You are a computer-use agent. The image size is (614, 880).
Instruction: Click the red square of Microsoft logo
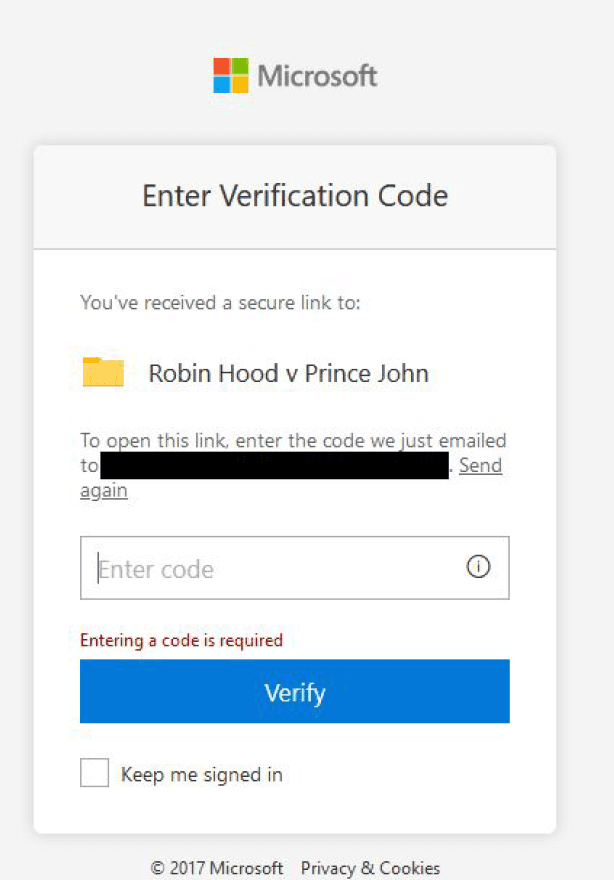222,66
